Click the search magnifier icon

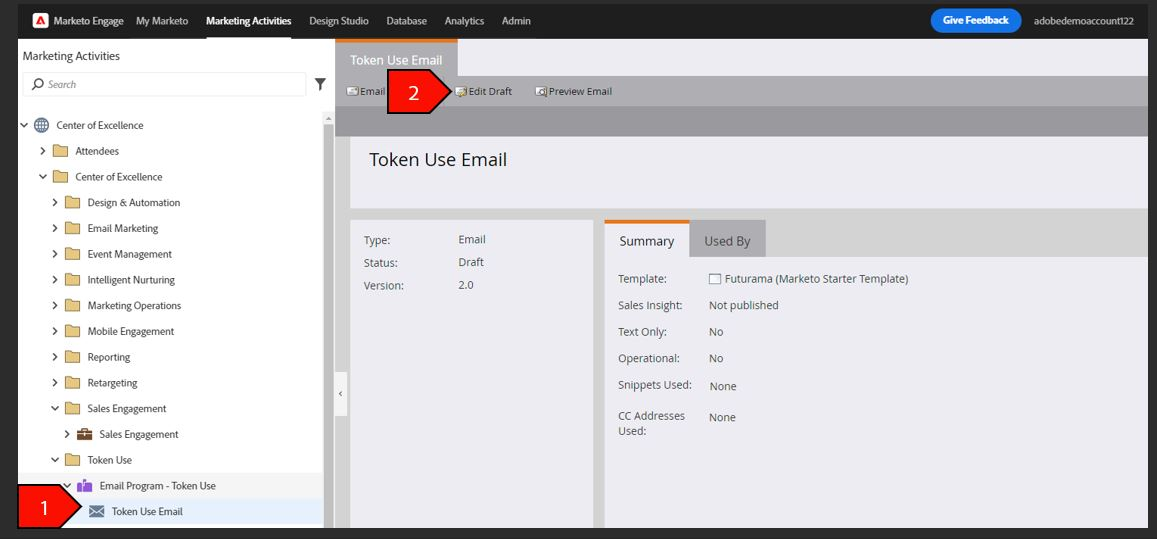[38, 84]
